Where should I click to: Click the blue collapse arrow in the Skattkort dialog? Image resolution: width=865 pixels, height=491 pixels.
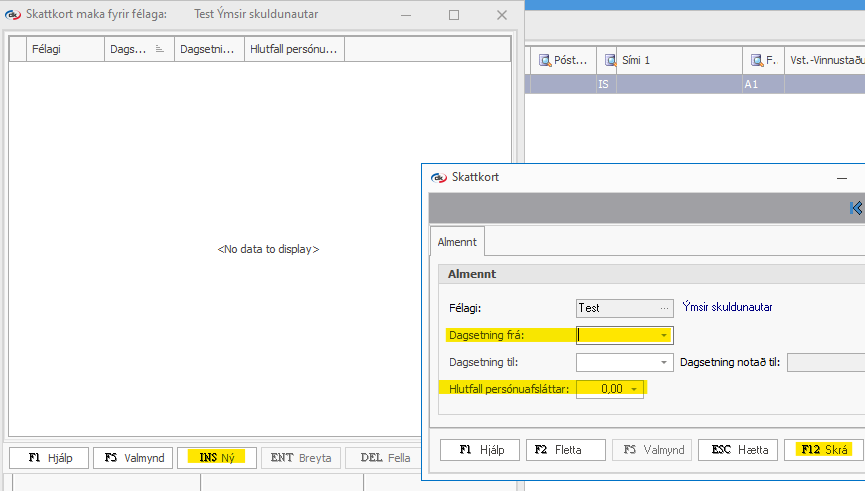(x=856, y=208)
